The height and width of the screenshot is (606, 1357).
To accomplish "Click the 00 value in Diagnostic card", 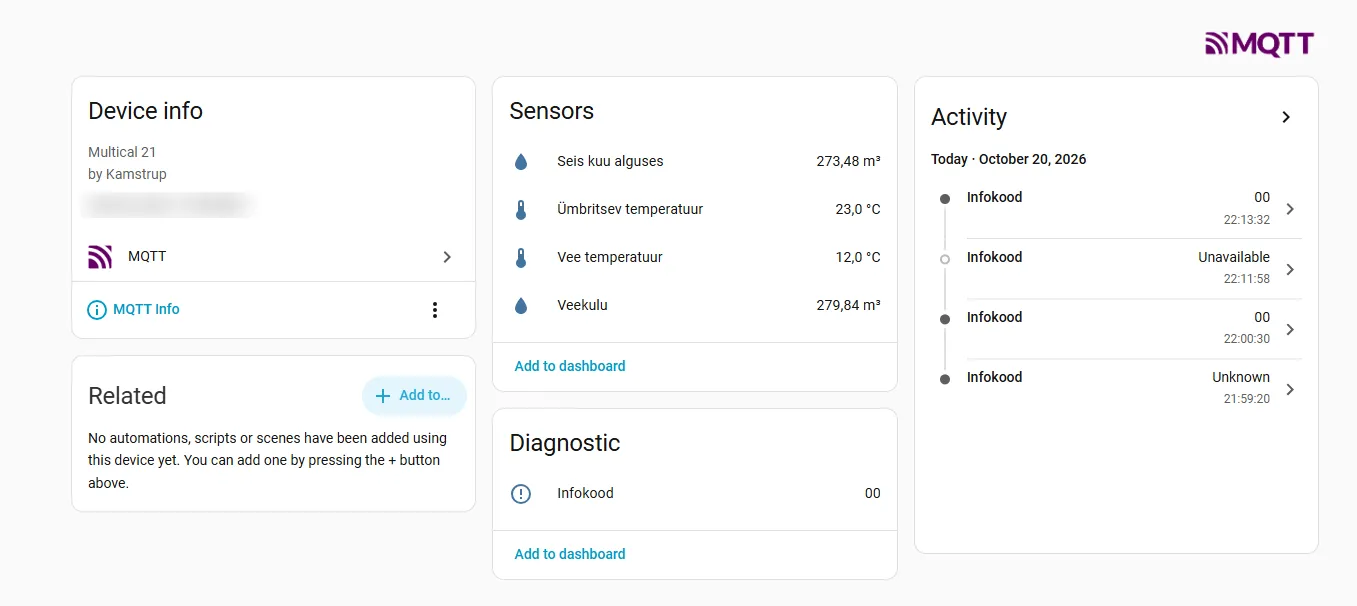I will click(873, 494).
